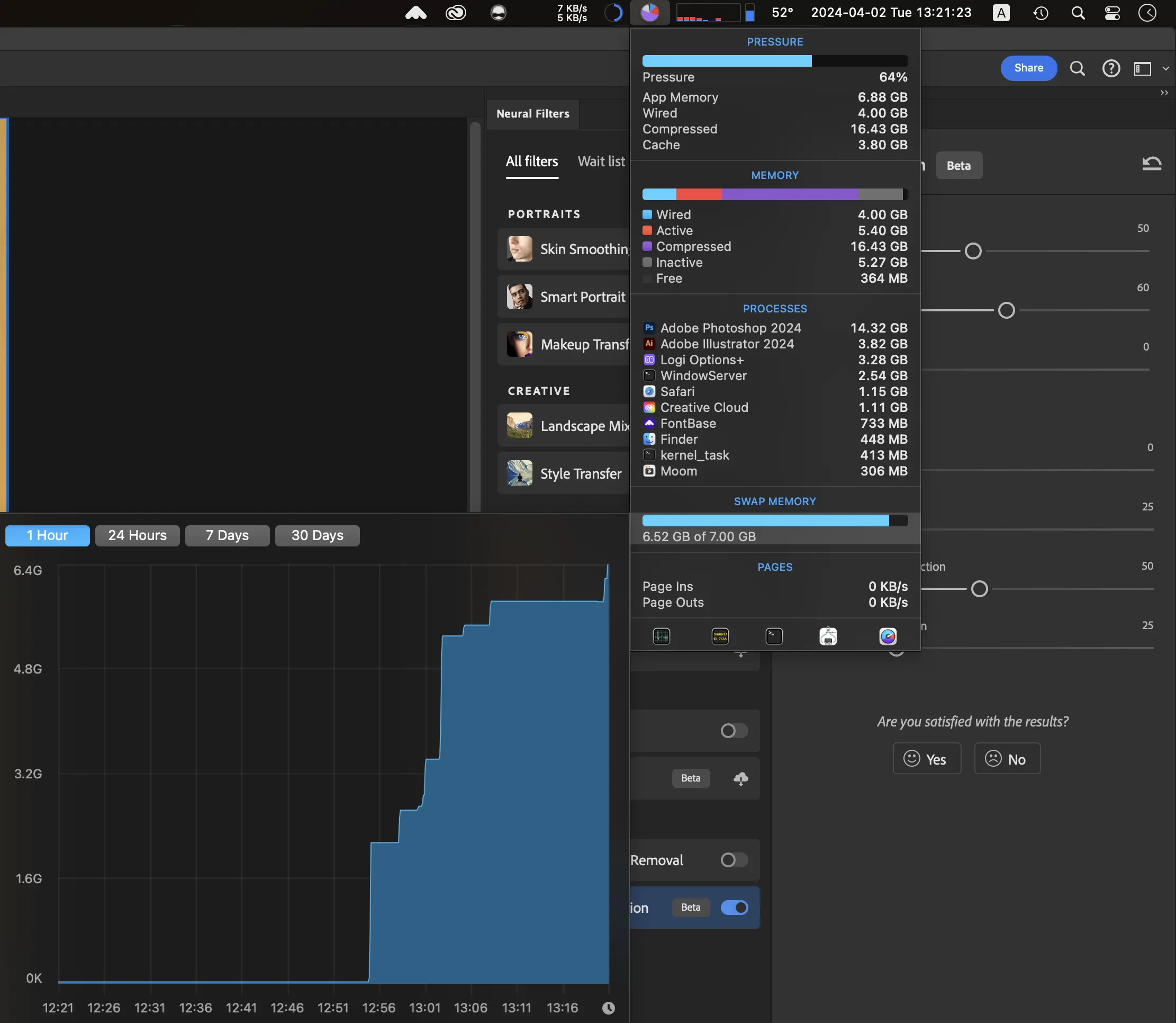Open Console app icon in the iStat footer

click(720, 636)
